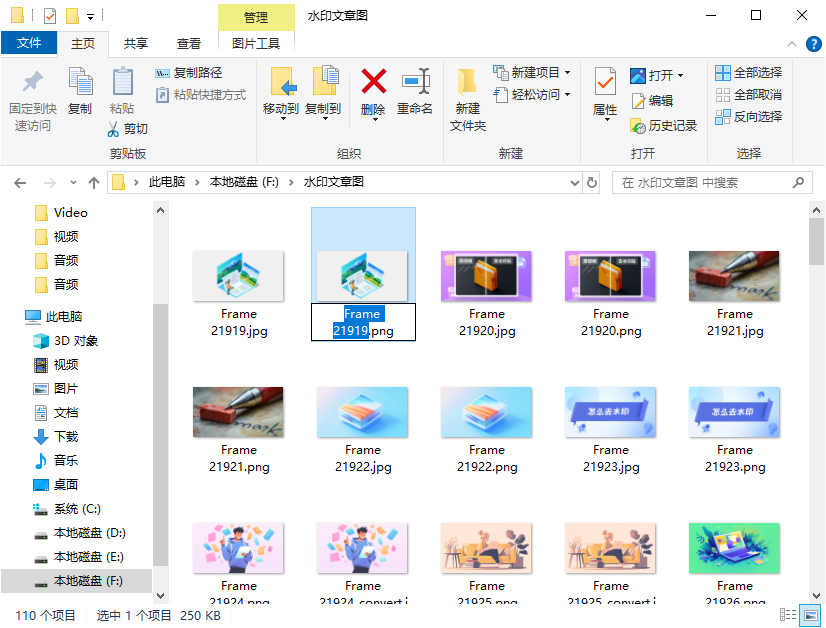
Task: Select the Frame 21922.png thumbnail
Action: click(x=486, y=412)
